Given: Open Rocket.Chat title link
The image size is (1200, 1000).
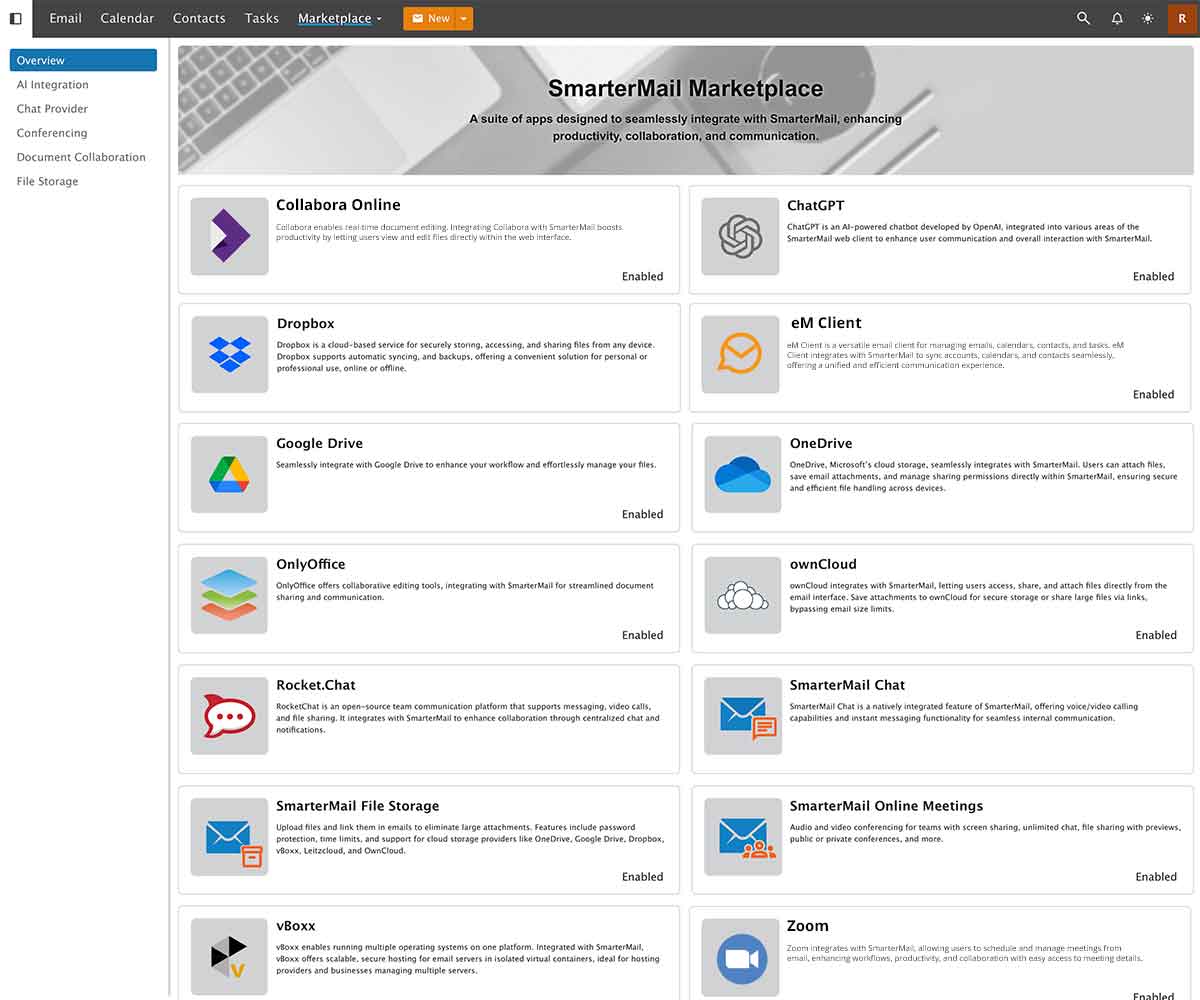Looking at the screenshot, I should point(316,685).
